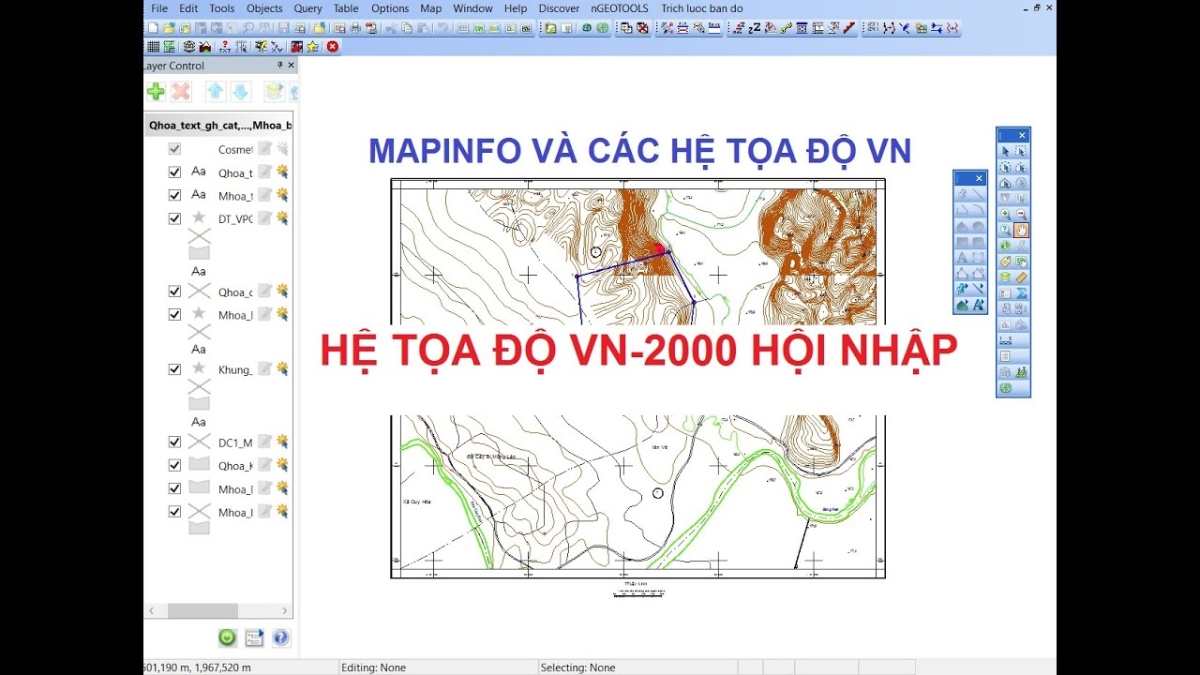Add a new layer with the green plus icon
This screenshot has height=675, width=1200.
click(x=156, y=90)
